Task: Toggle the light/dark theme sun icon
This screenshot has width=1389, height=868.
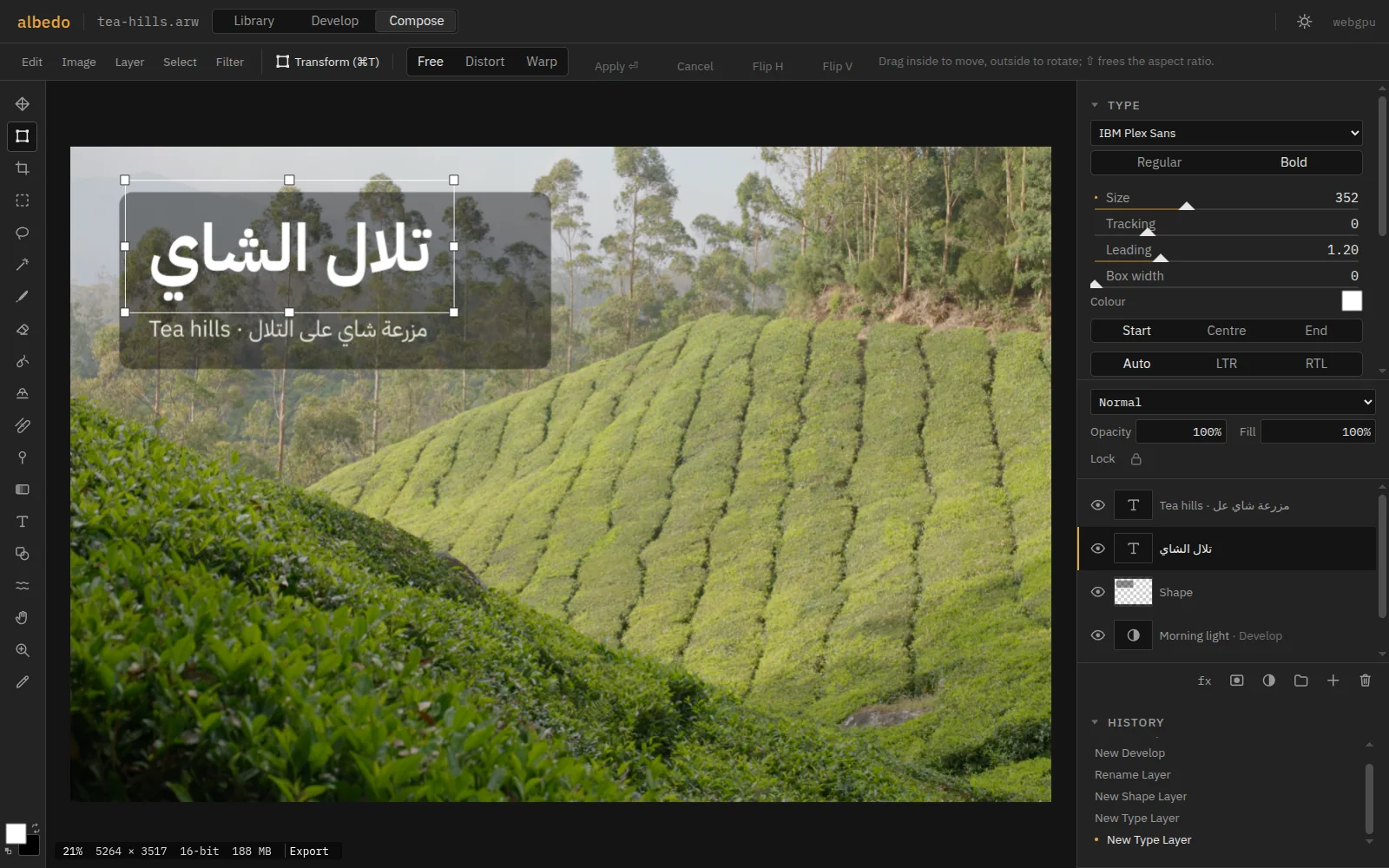Action: click(1305, 22)
